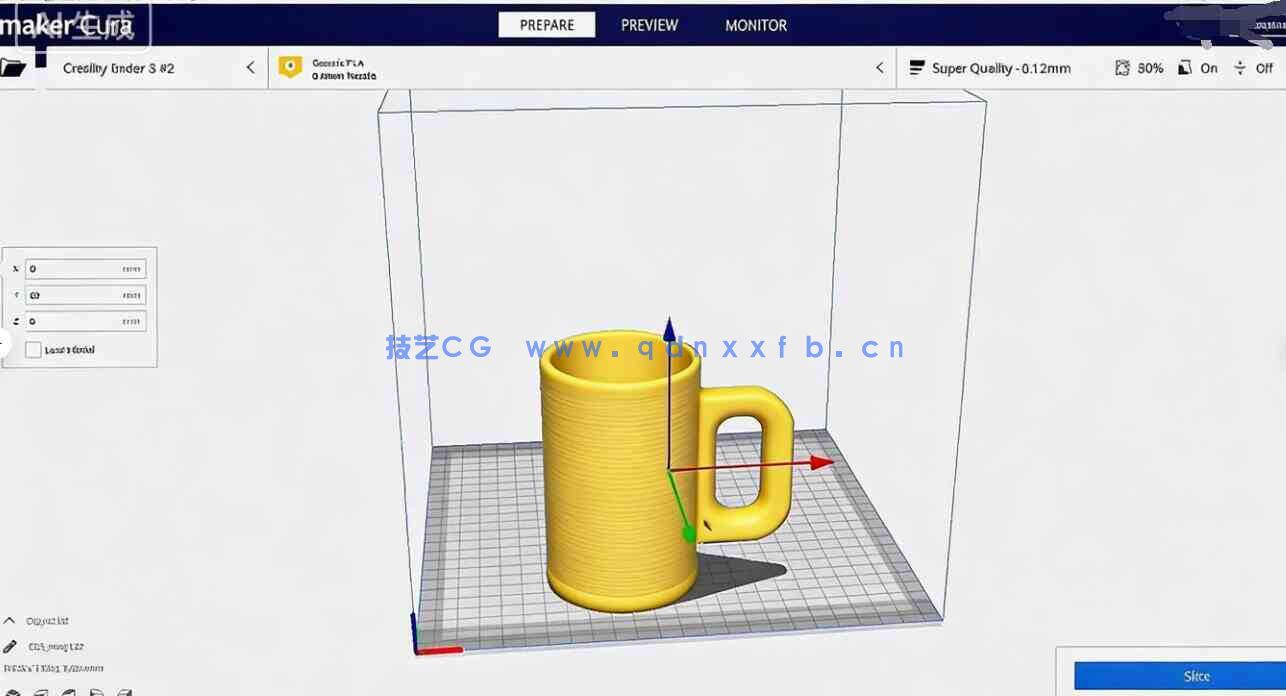Screen dimensions: 1286x696
Task: Open the MONITOR tab
Action: [x=755, y=25]
